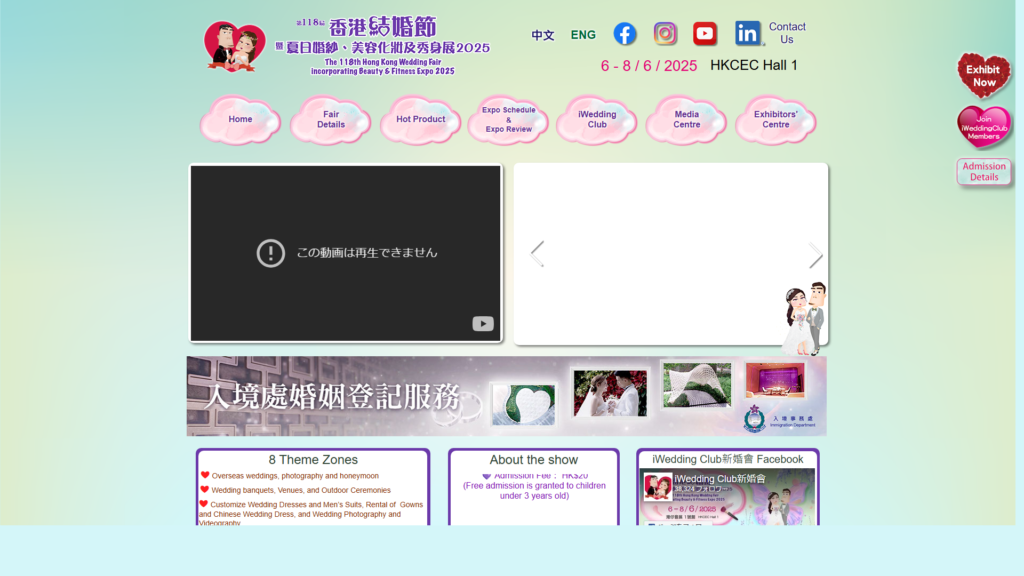Open Expo Schedule & Expo Review menu
The height and width of the screenshot is (576, 1024).
[508, 120]
